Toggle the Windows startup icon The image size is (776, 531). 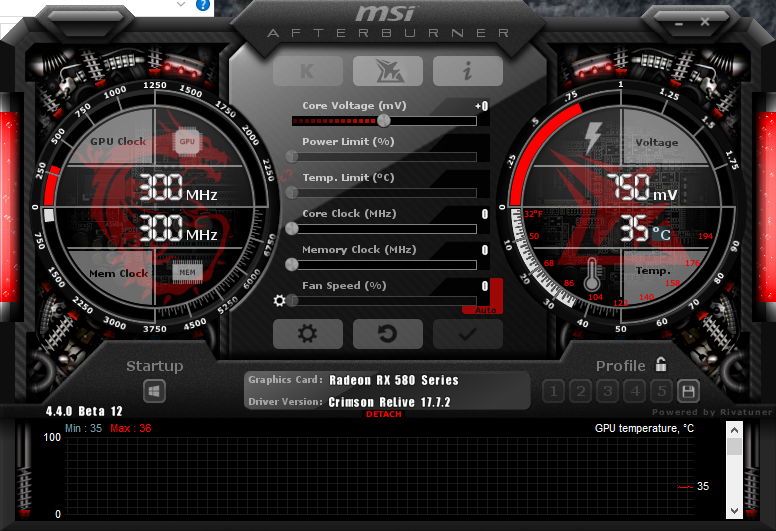tap(154, 391)
